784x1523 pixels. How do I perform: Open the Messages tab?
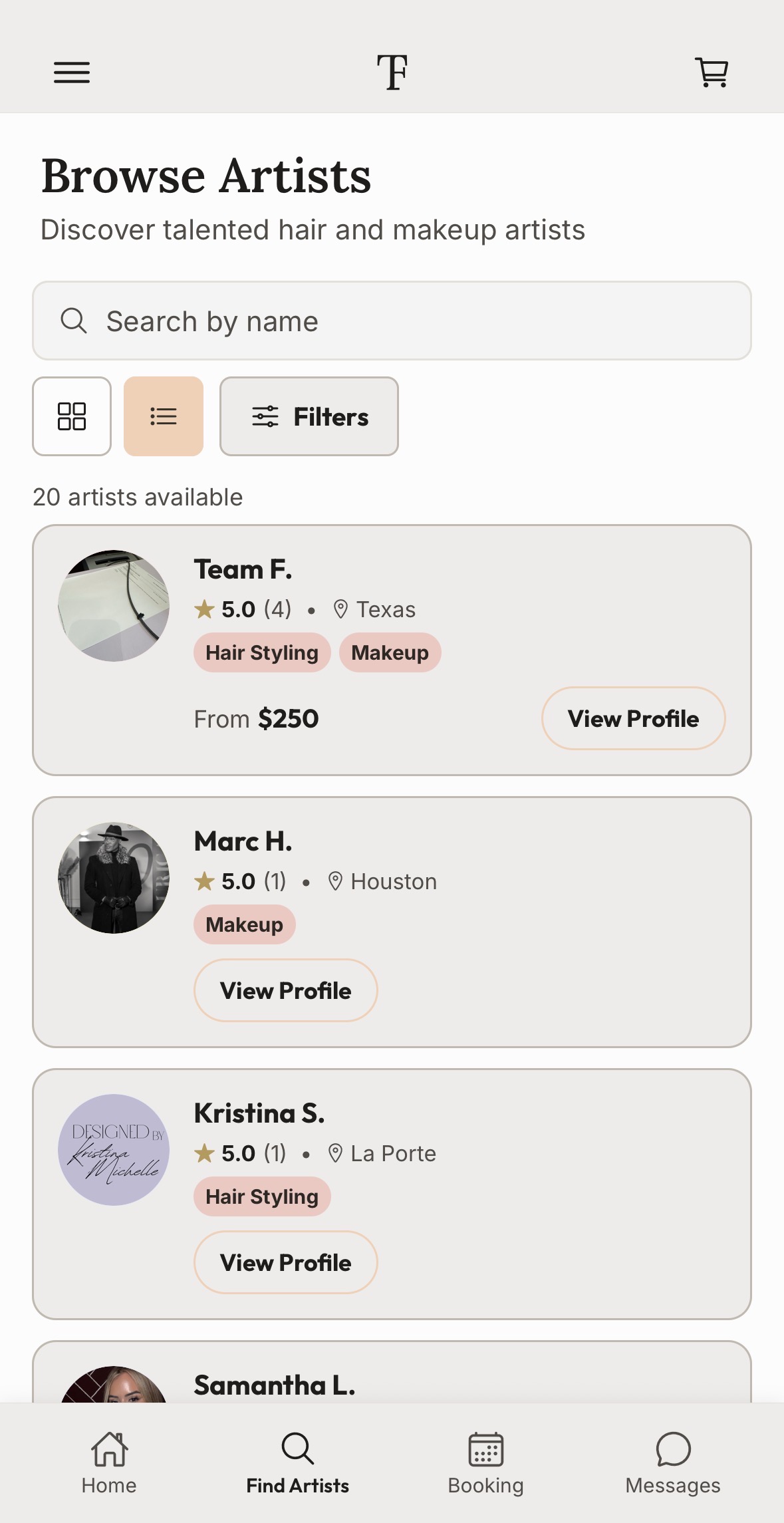(673, 1463)
